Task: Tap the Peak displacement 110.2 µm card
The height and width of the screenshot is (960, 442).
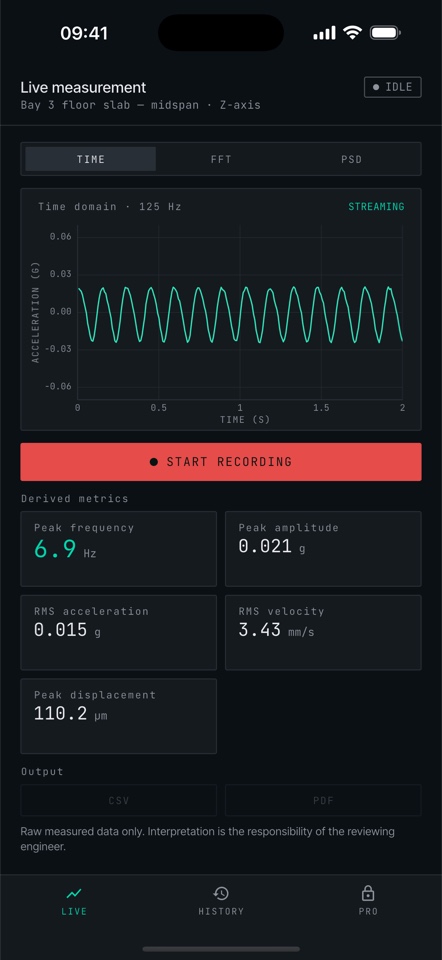Action: pos(119,716)
